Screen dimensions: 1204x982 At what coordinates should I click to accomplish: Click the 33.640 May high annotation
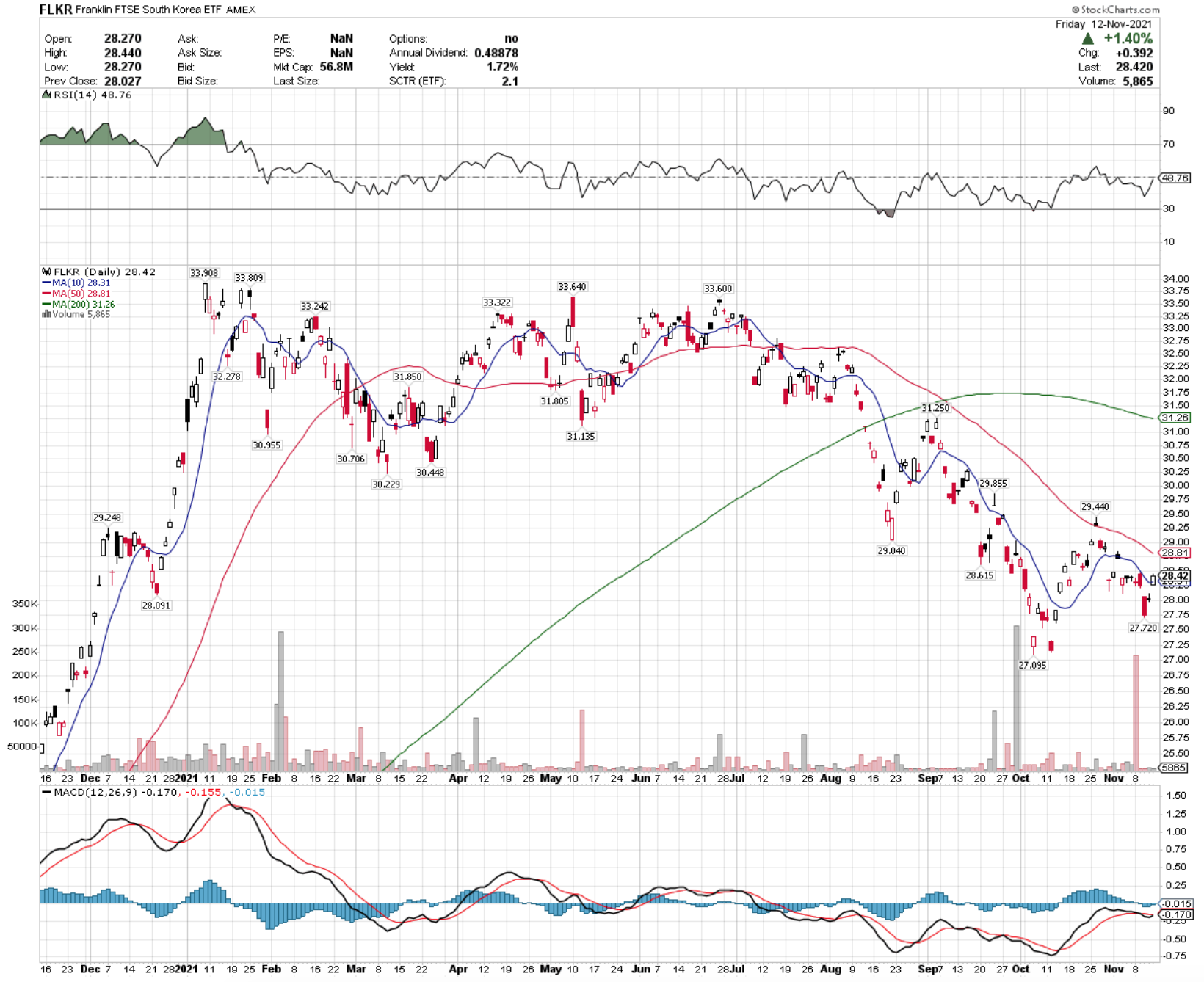click(x=572, y=287)
